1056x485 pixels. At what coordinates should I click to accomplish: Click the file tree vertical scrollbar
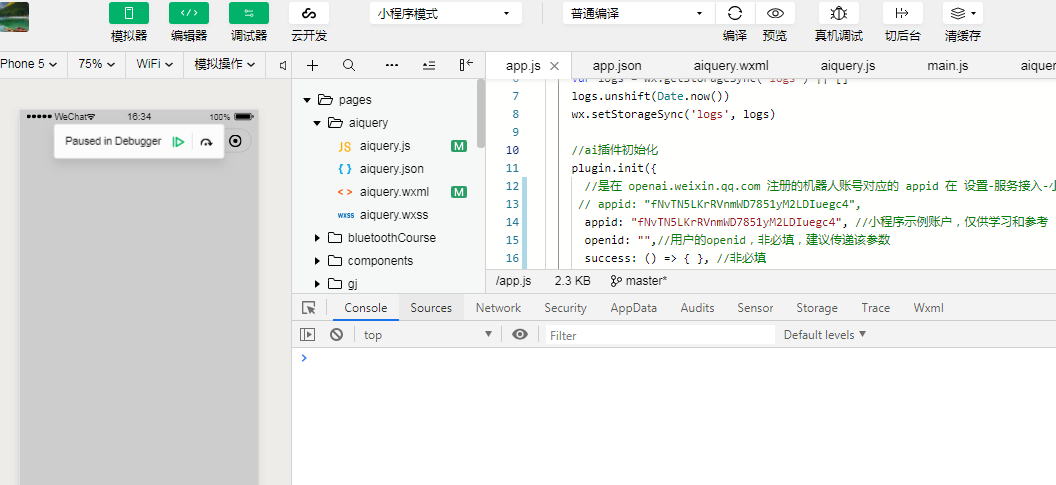click(480, 113)
